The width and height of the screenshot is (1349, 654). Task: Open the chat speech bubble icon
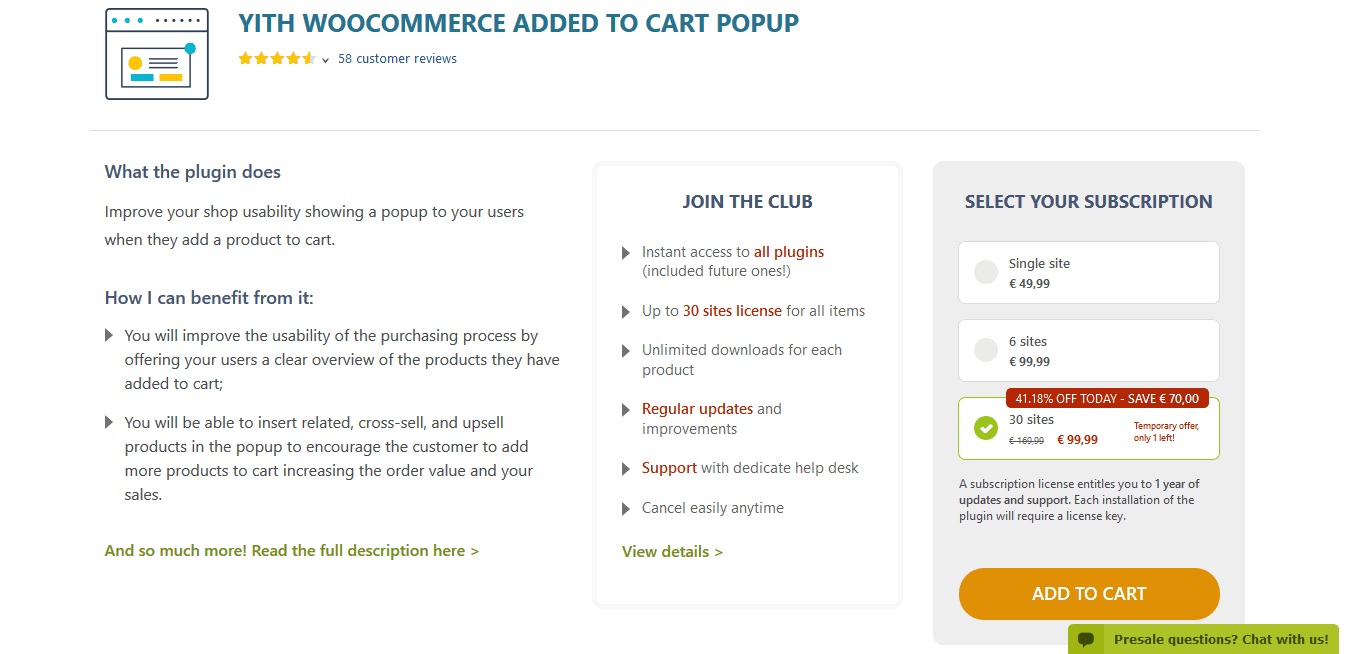tap(1086, 639)
